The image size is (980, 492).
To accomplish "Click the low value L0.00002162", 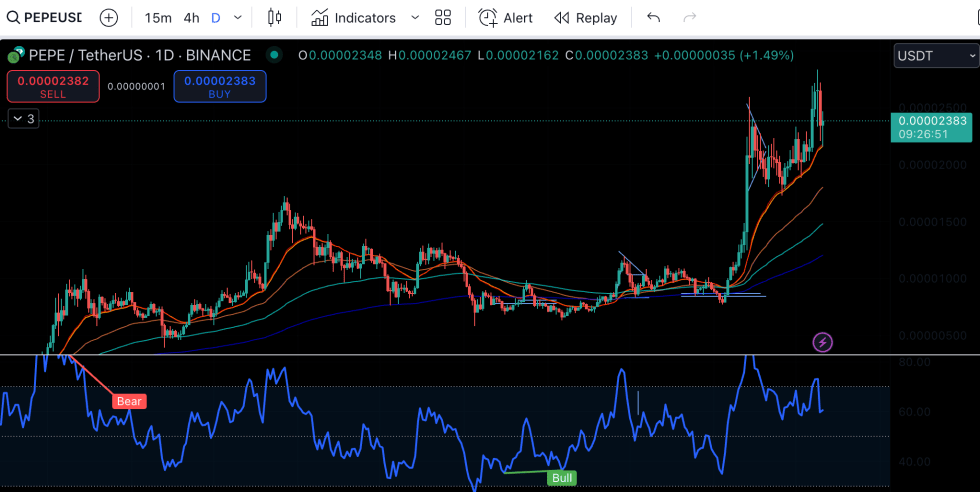I will click(x=518, y=56).
